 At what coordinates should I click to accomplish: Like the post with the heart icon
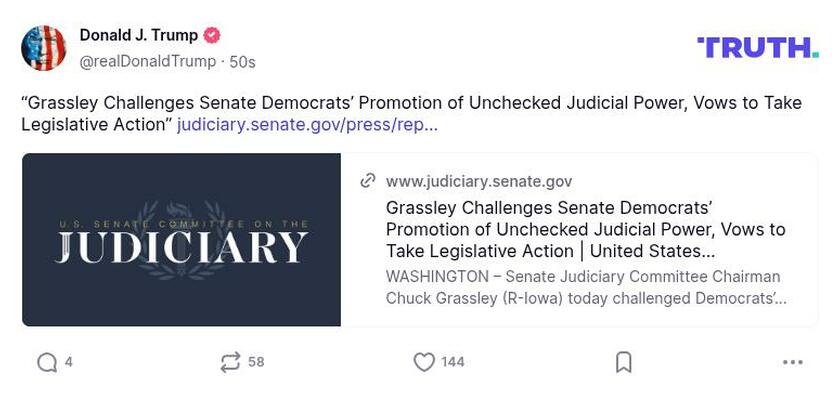(424, 362)
